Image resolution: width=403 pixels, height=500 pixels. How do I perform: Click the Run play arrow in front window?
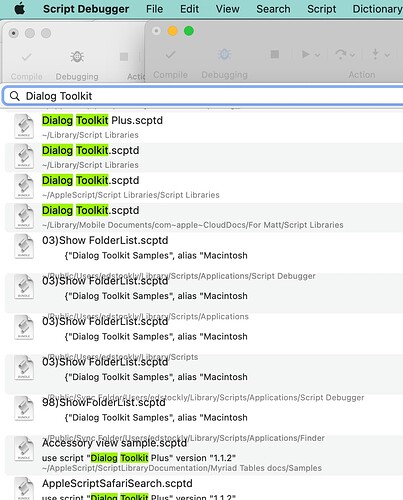click(305, 54)
